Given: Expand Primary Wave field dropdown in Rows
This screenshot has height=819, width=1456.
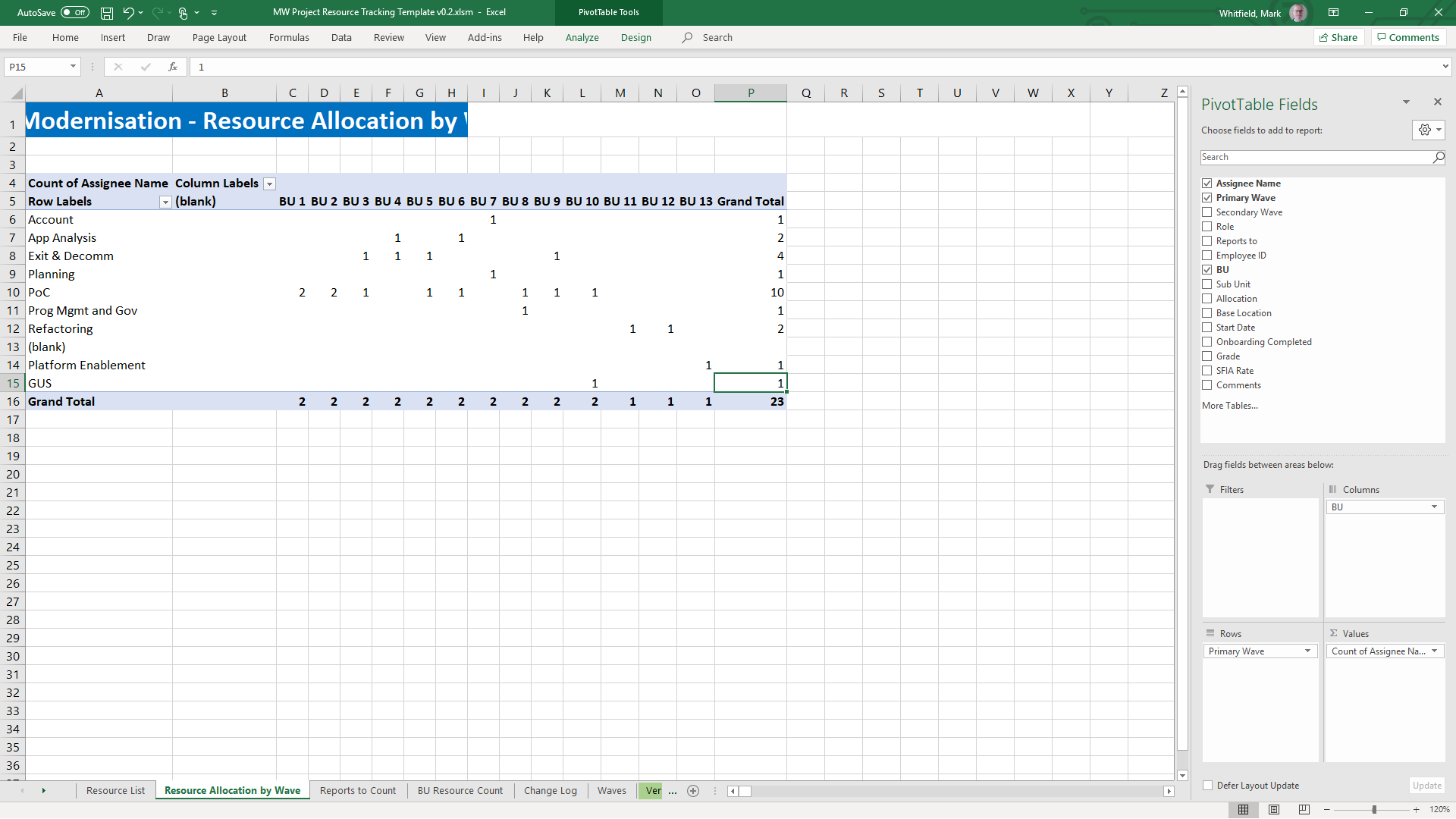Looking at the screenshot, I should (x=1307, y=651).
